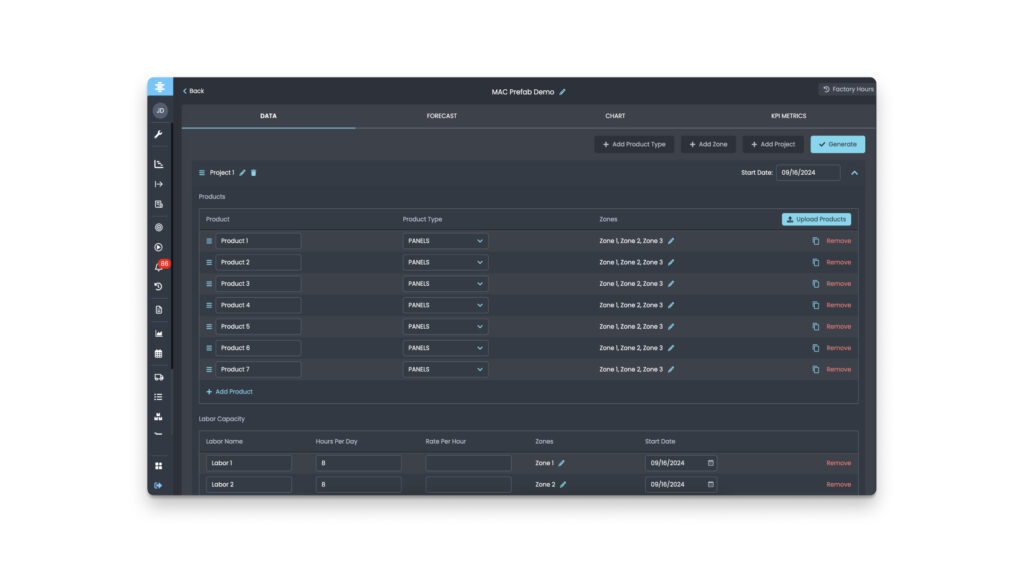Click the delivery truck icon in sidebar

[x=159, y=377]
